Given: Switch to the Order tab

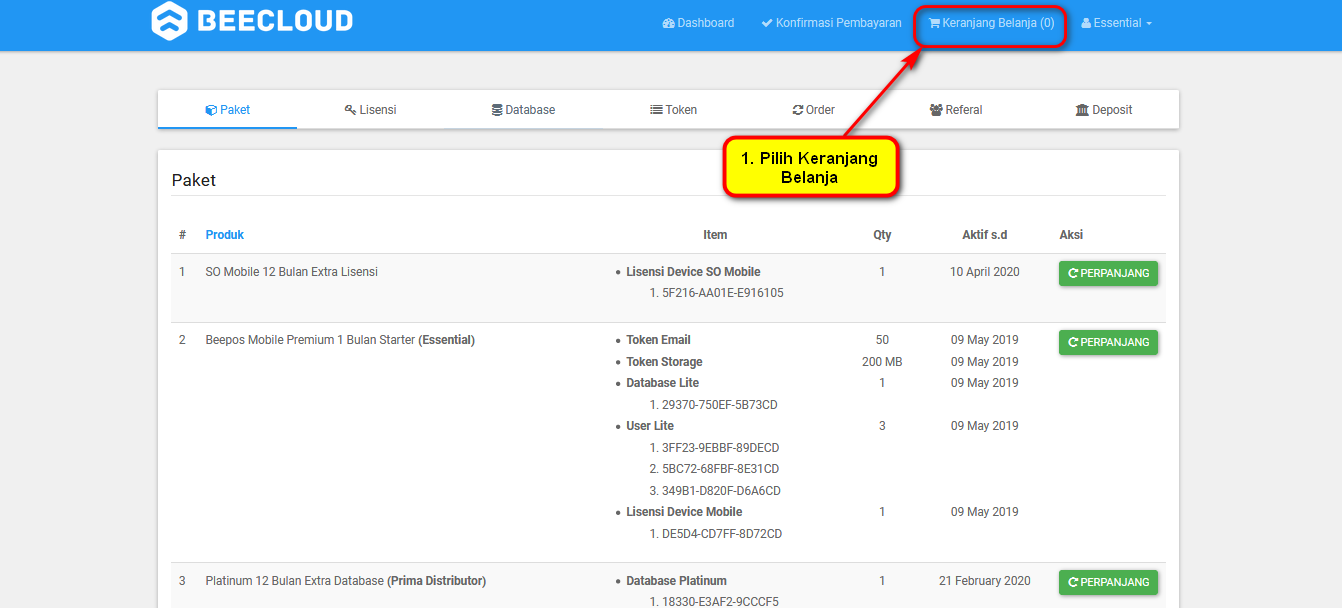Looking at the screenshot, I should pos(814,110).
